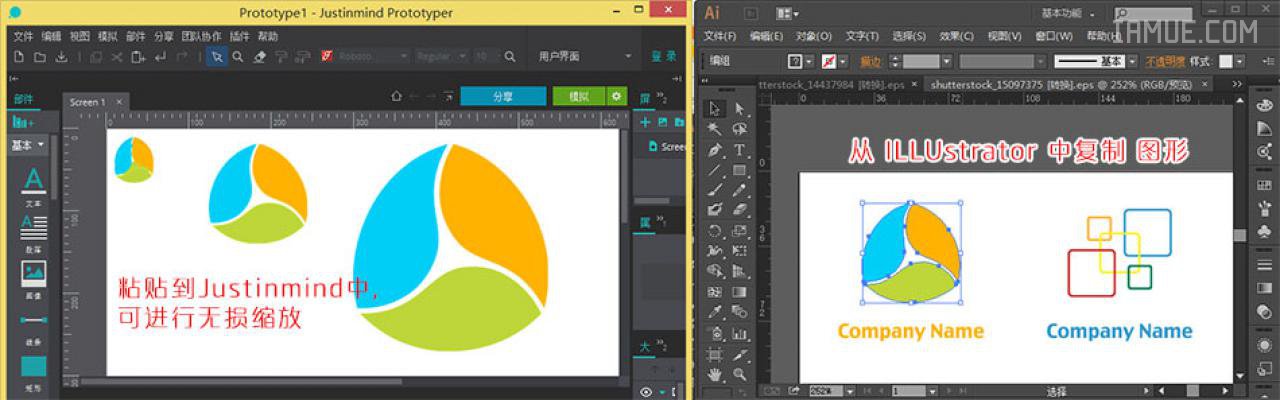Open the 模拟 menu in Justinmind menu bar

pos(108,36)
